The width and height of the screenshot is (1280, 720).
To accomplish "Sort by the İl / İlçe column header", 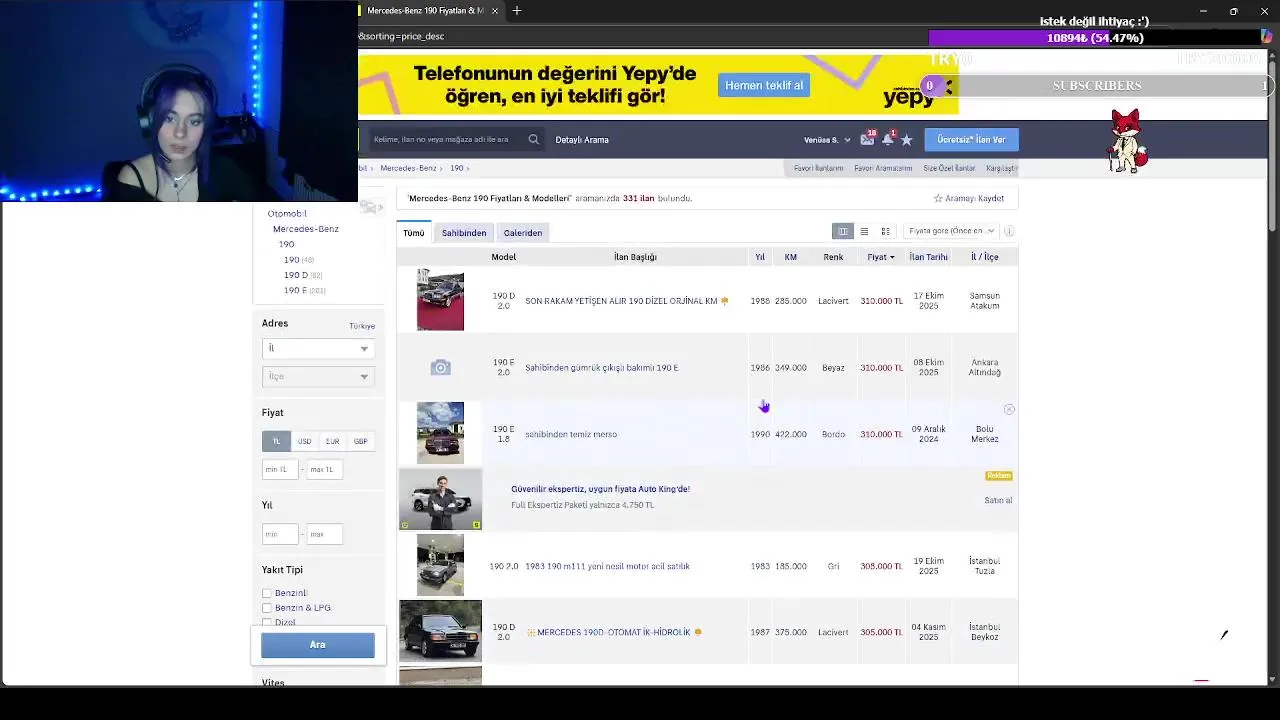I will [984, 257].
